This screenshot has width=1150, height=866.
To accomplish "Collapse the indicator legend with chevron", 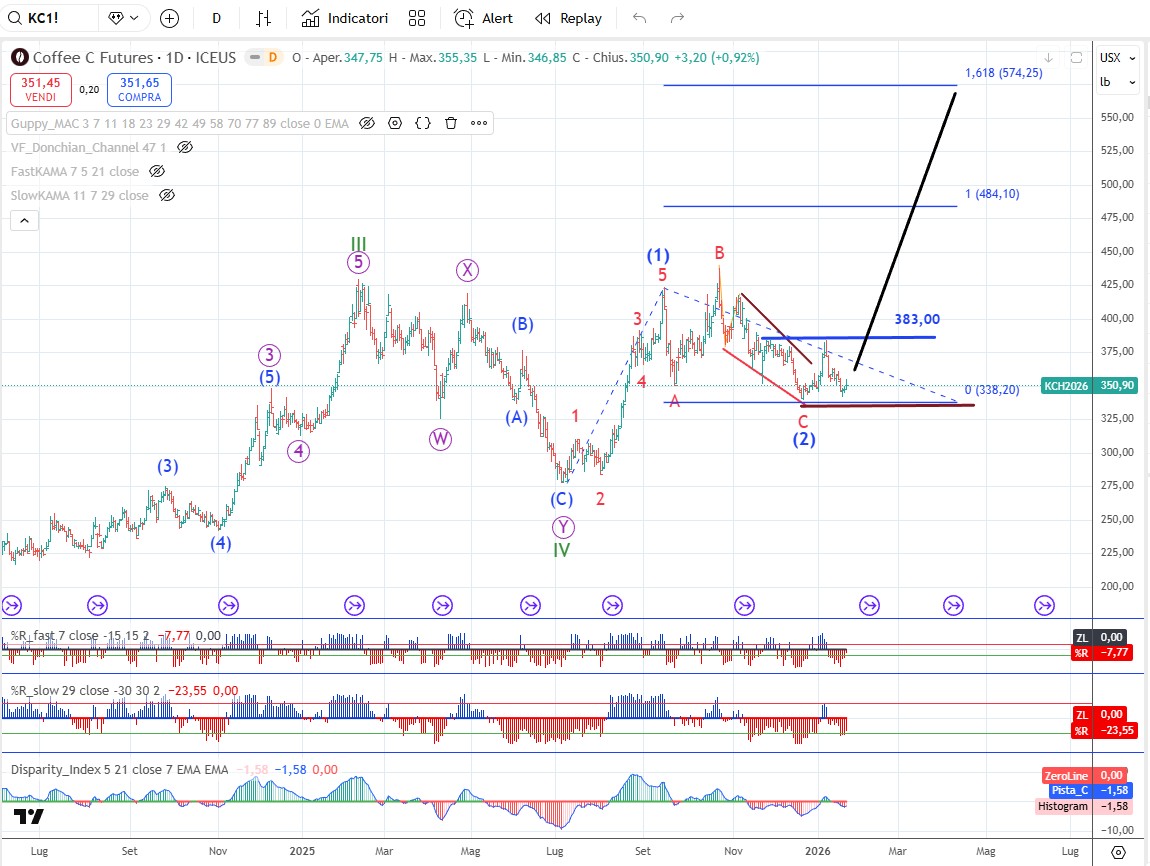I will coord(25,220).
